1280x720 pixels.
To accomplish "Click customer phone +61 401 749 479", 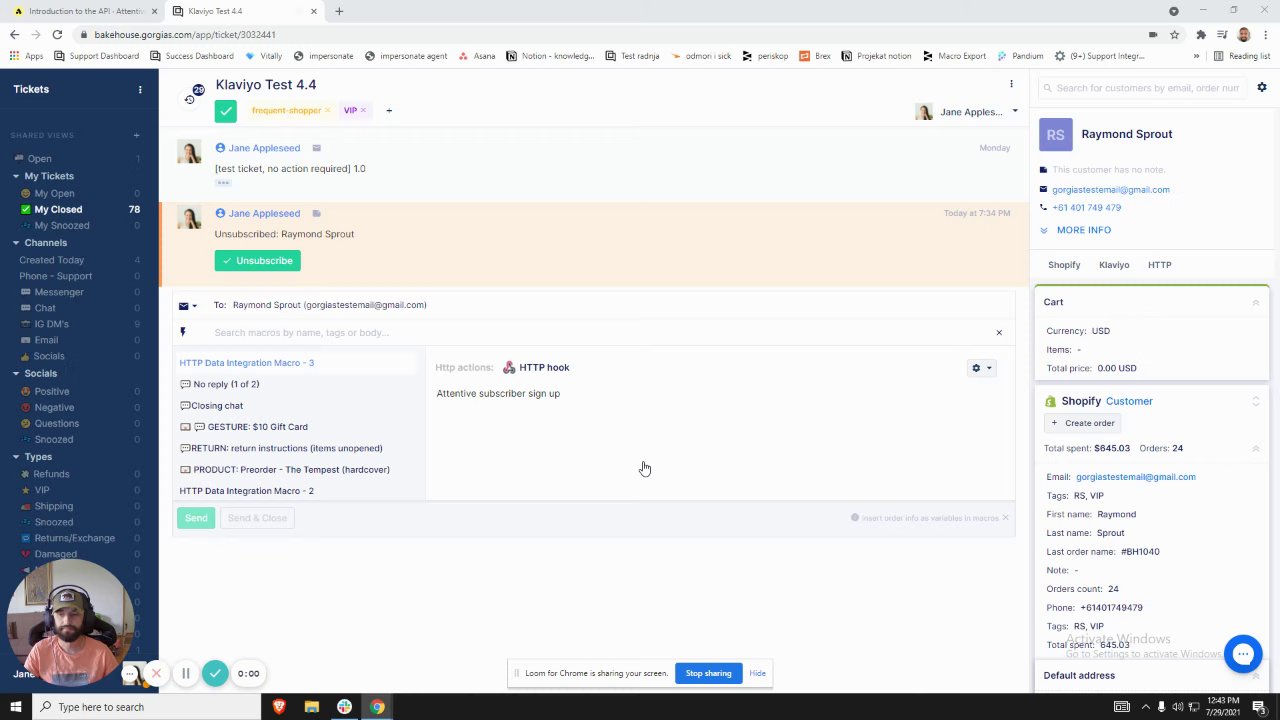I will [x=1086, y=208].
